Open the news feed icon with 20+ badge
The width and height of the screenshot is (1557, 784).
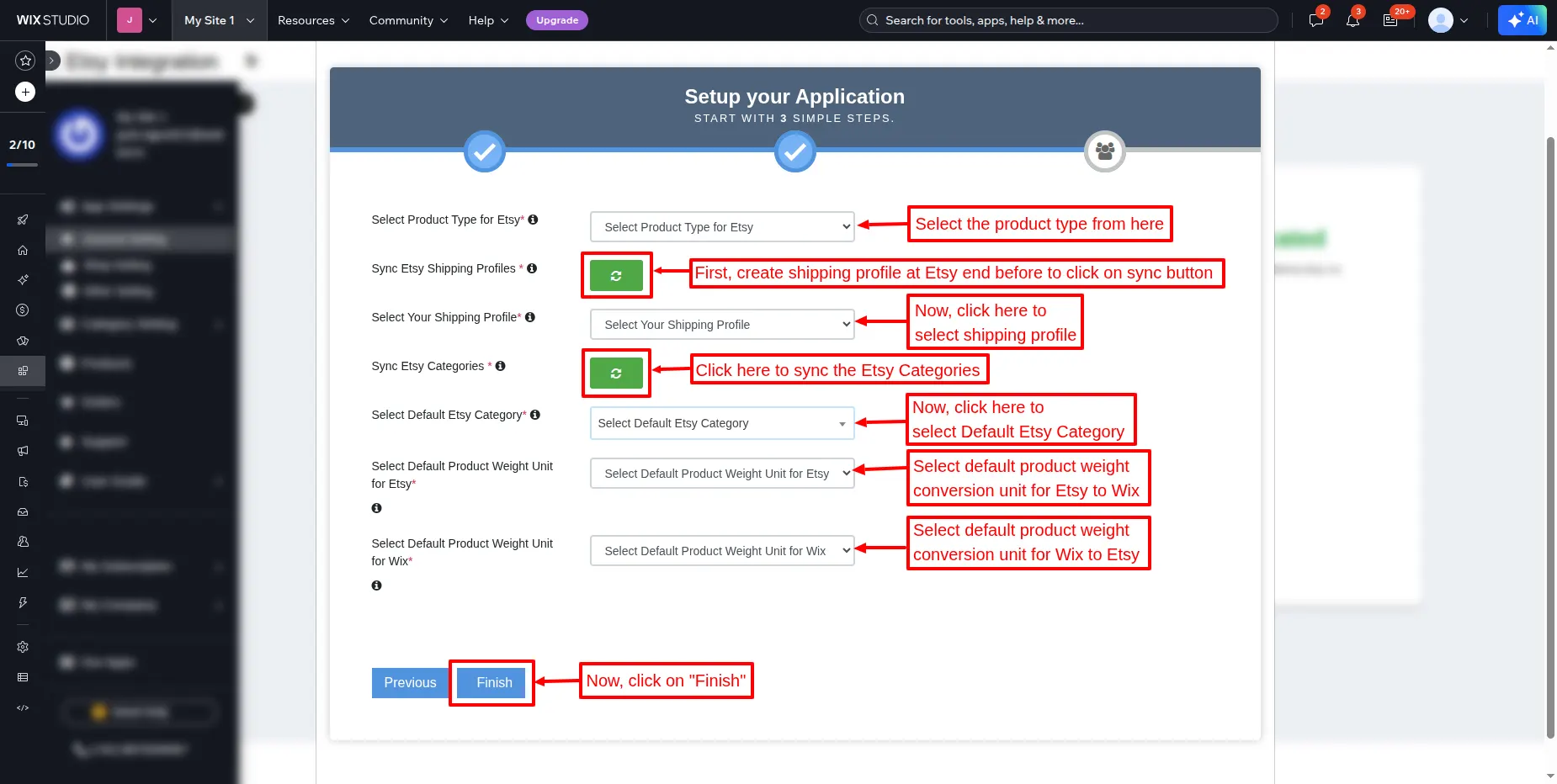(1390, 20)
